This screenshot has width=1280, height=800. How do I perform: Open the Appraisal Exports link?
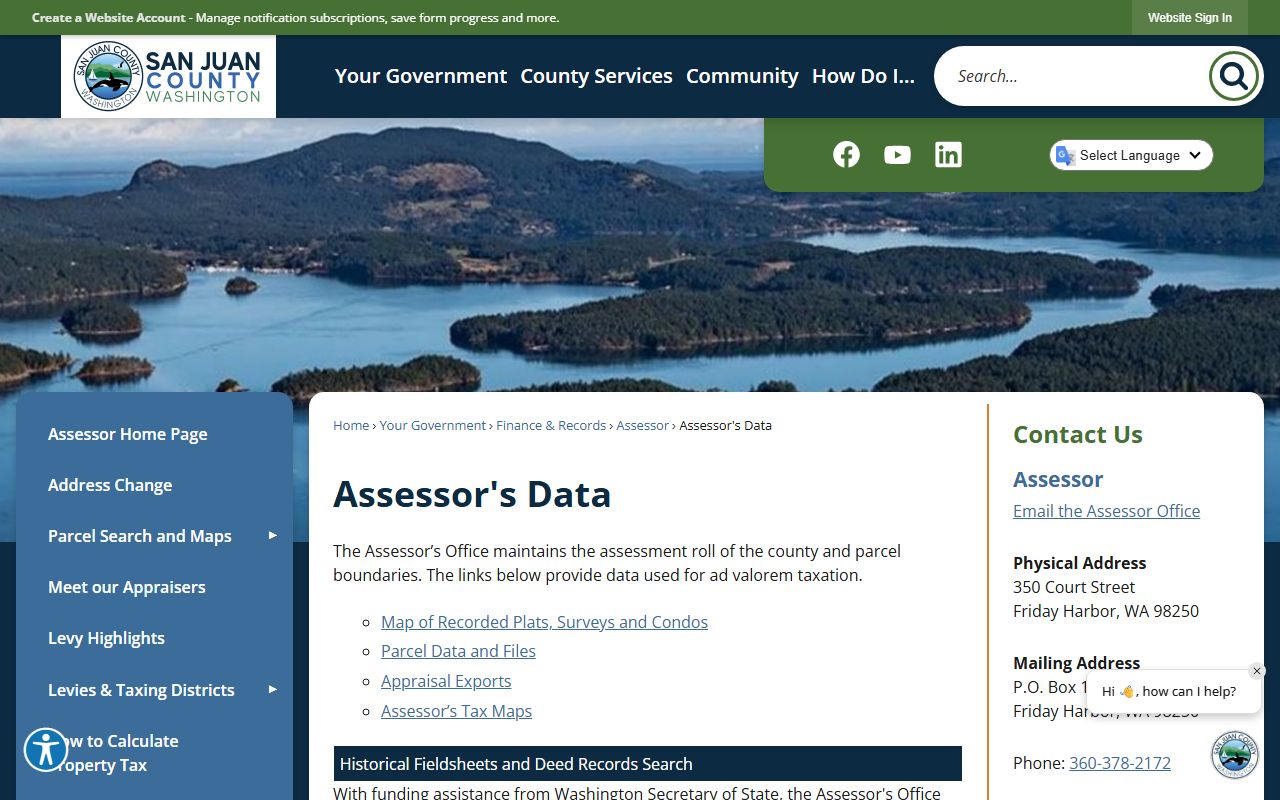[x=446, y=681]
